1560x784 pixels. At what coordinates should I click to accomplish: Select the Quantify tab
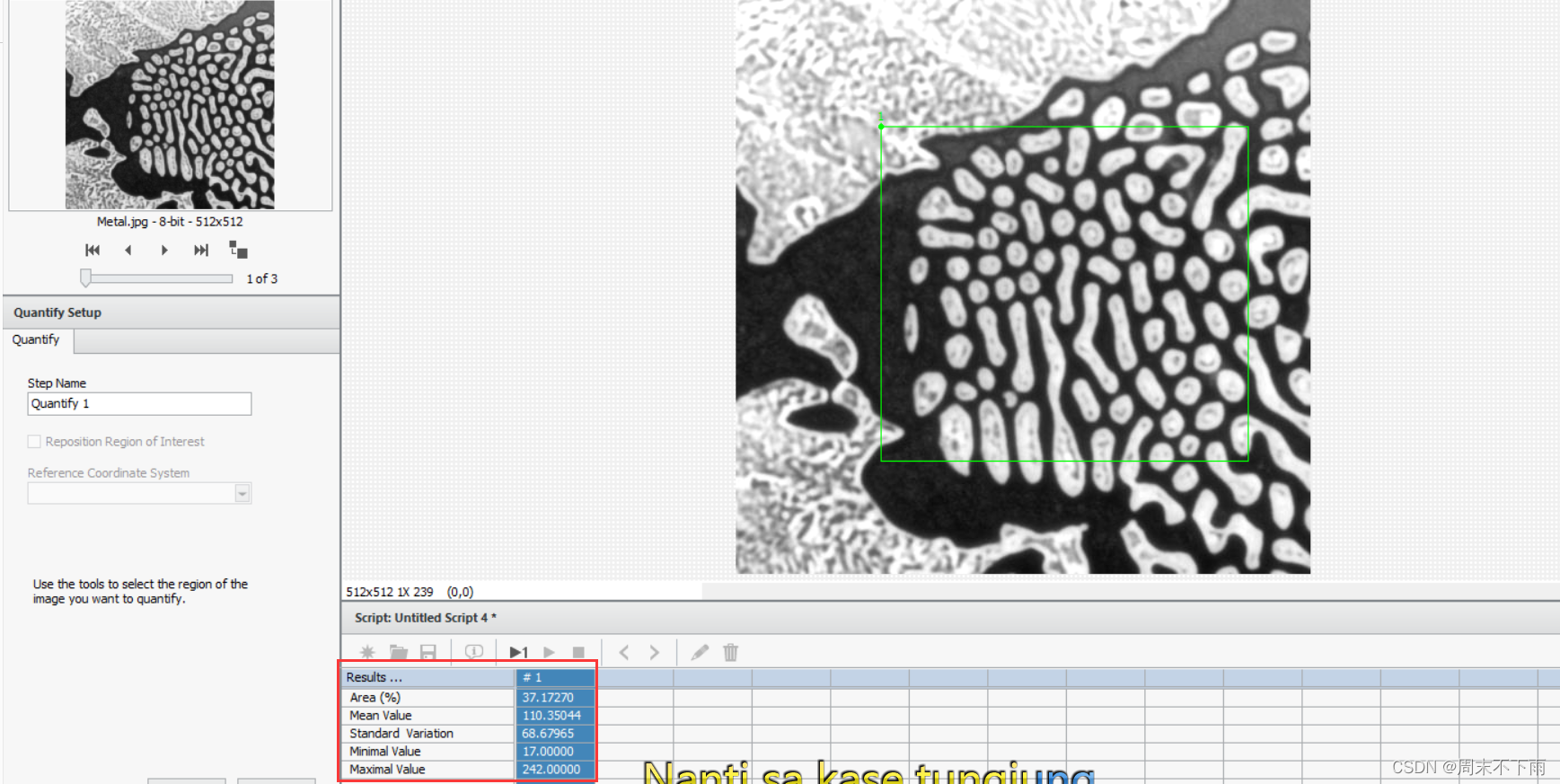tap(37, 339)
